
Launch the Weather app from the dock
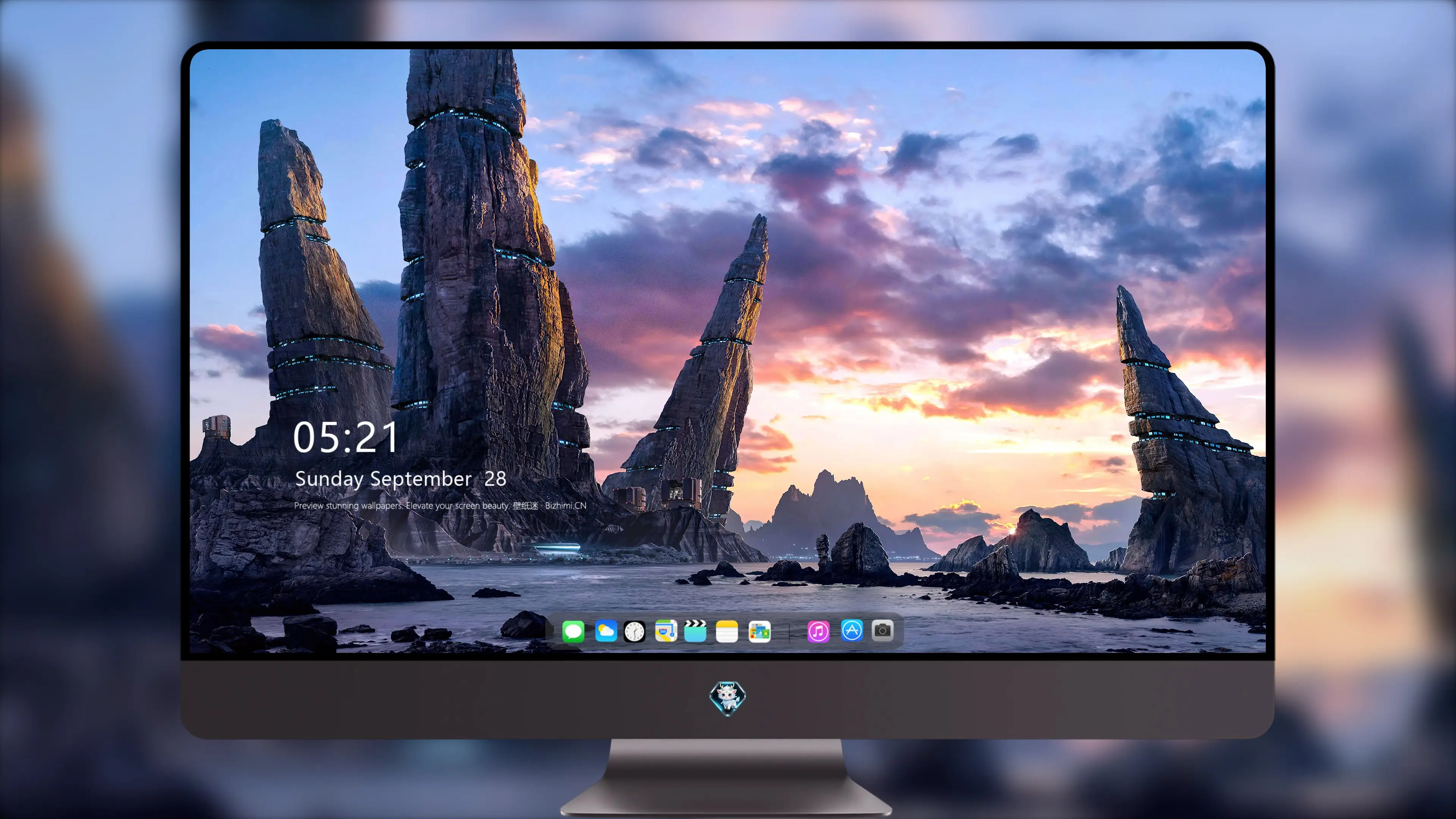pyautogui.click(x=606, y=631)
